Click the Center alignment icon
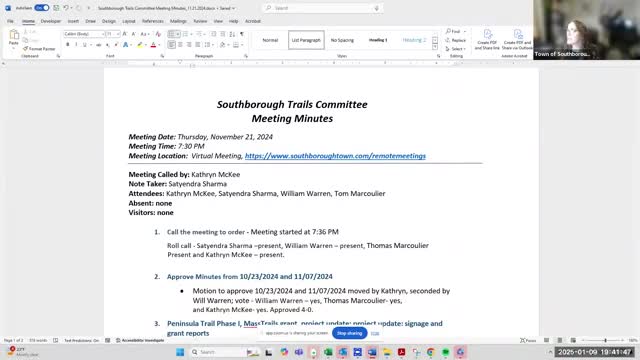The width and height of the screenshot is (640, 360). (180, 44)
